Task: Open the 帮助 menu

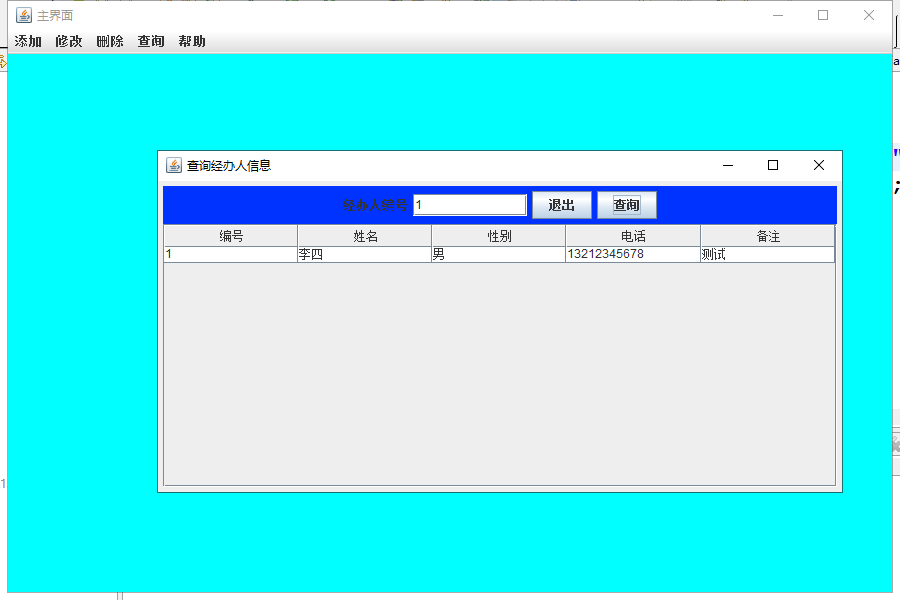Action: [192, 41]
